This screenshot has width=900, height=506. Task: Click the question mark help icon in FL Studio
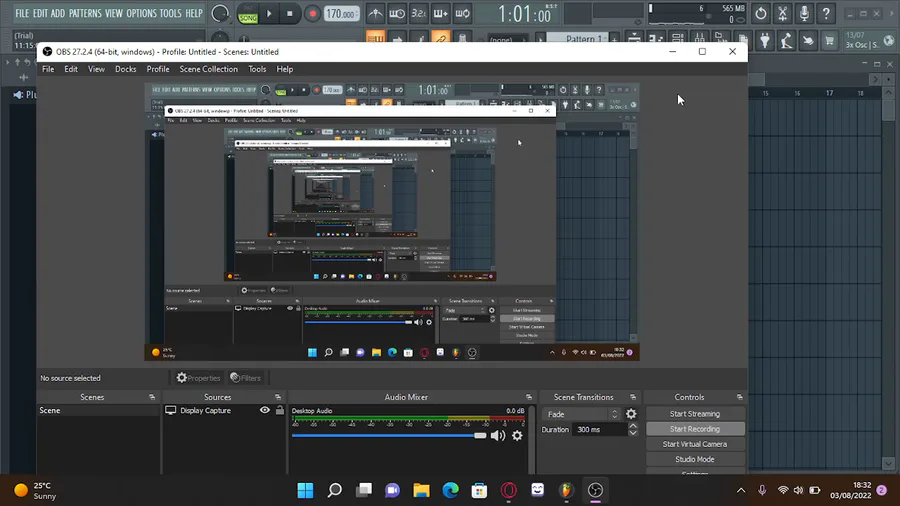coord(826,13)
